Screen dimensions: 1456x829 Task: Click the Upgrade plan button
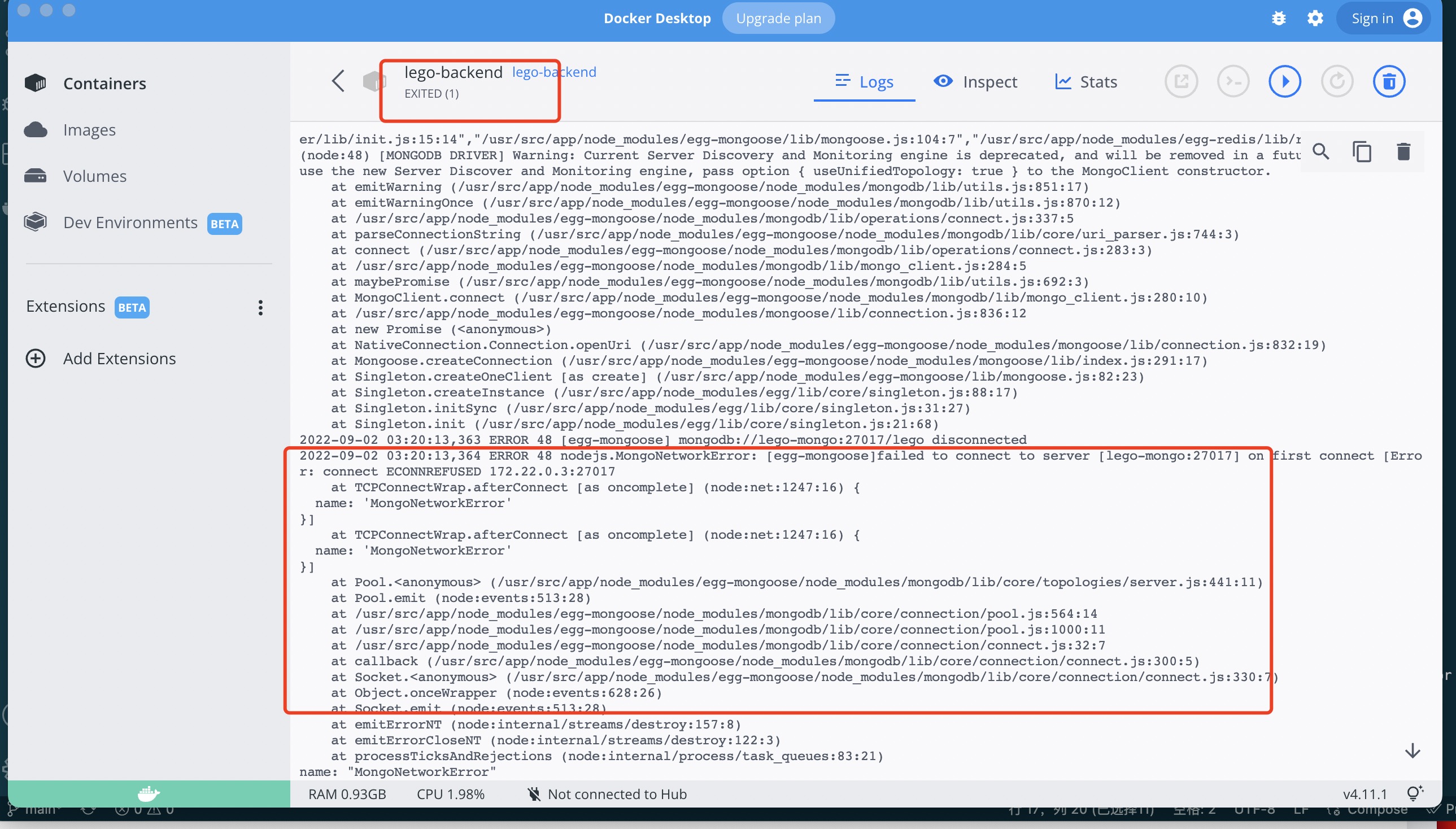click(778, 18)
